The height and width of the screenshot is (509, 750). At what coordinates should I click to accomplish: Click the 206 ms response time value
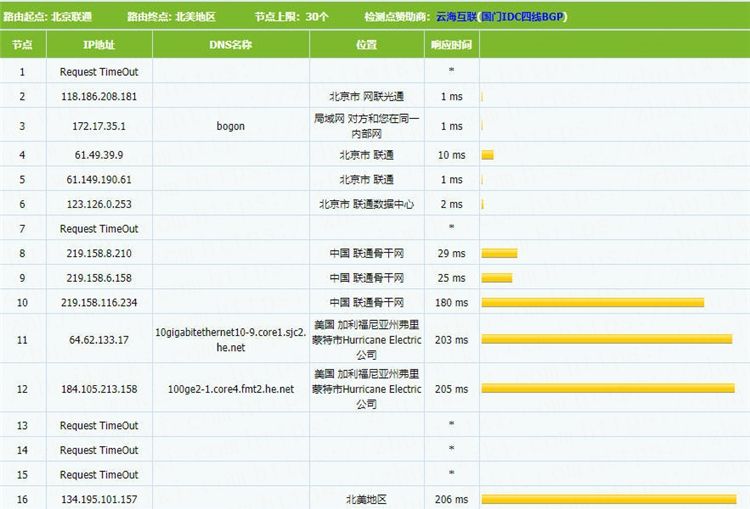pyautogui.click(x=452, y=498)
